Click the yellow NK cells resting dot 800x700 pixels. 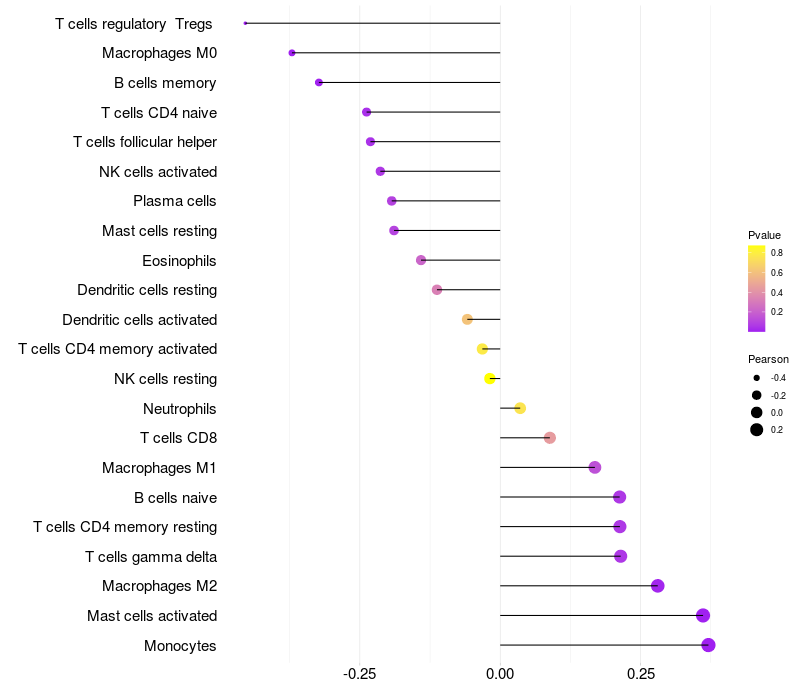tap(490, 379)
